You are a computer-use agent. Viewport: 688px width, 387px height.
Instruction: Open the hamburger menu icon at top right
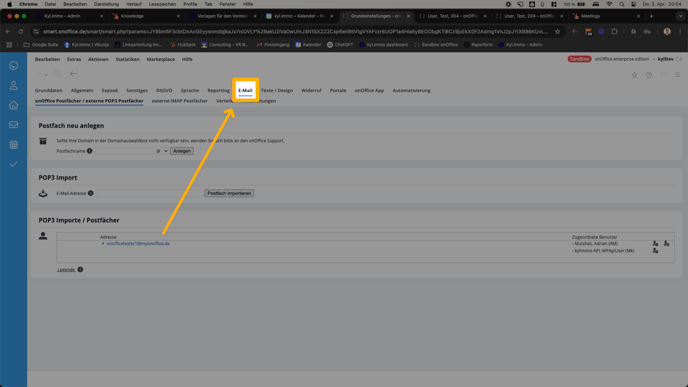677,75
